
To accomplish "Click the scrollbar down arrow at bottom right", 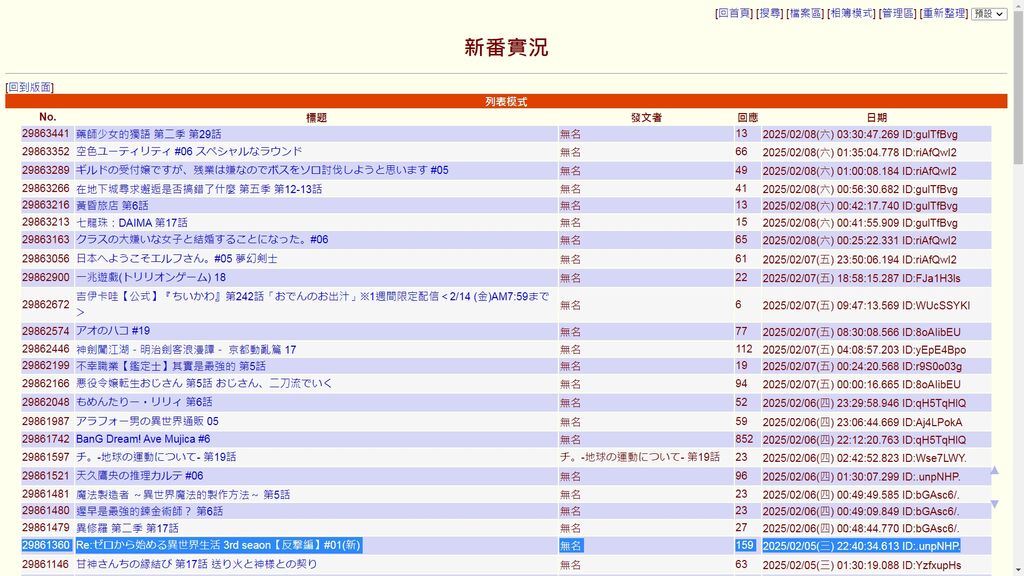I will point(1017,569).
